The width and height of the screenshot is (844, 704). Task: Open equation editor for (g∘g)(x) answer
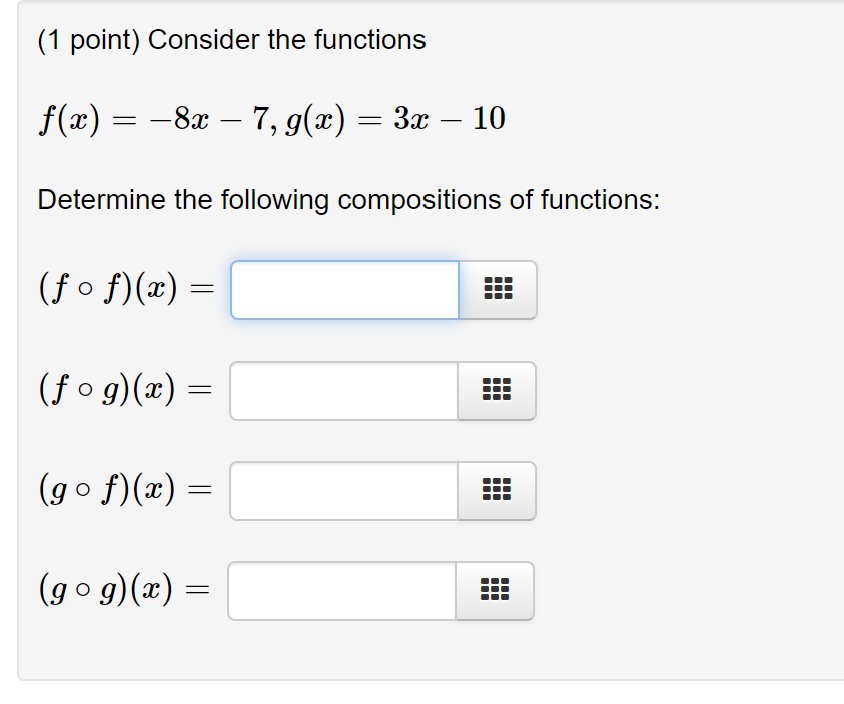click(495, 590)
